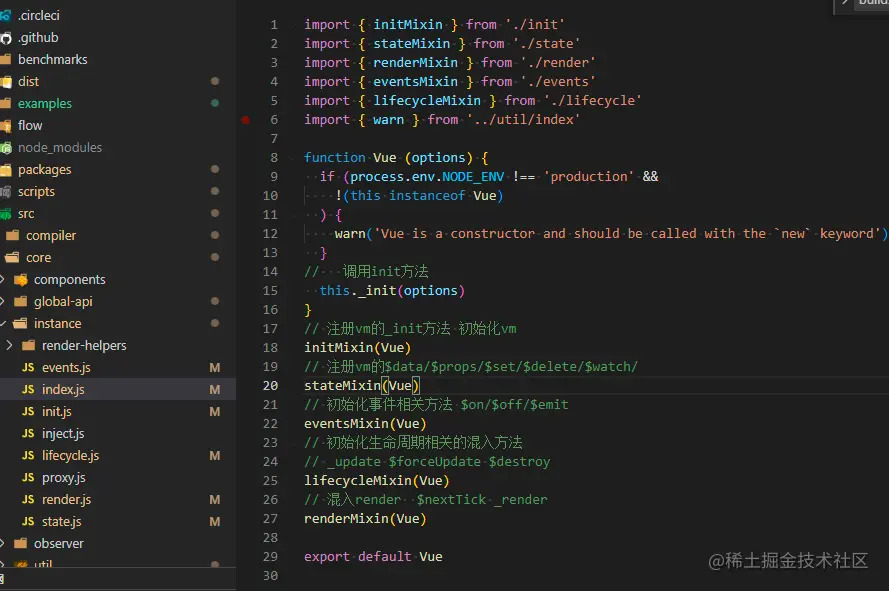This screenshot has height=591, width=889.
Task: Click JS icon beside inject.js
Action: tap(28, 434)
